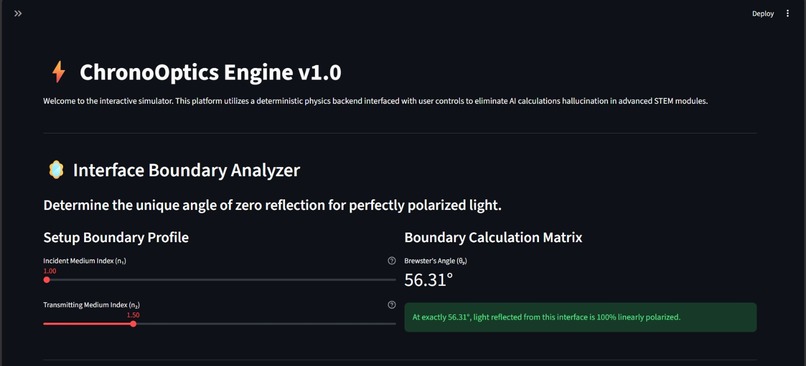This screenshot has width=806, height=366.
Task: Click the Interface Boundary Analyzer heading
Action: click(x=186, y=170)
